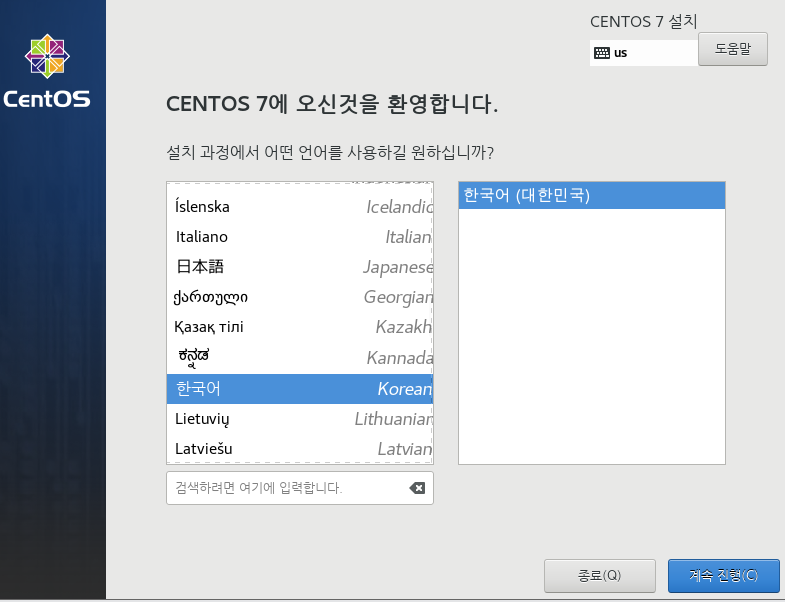The width and height of the screenshot is (785, 602).
Task: Select 한국어 (대한민국) locale
Action: 592,195
